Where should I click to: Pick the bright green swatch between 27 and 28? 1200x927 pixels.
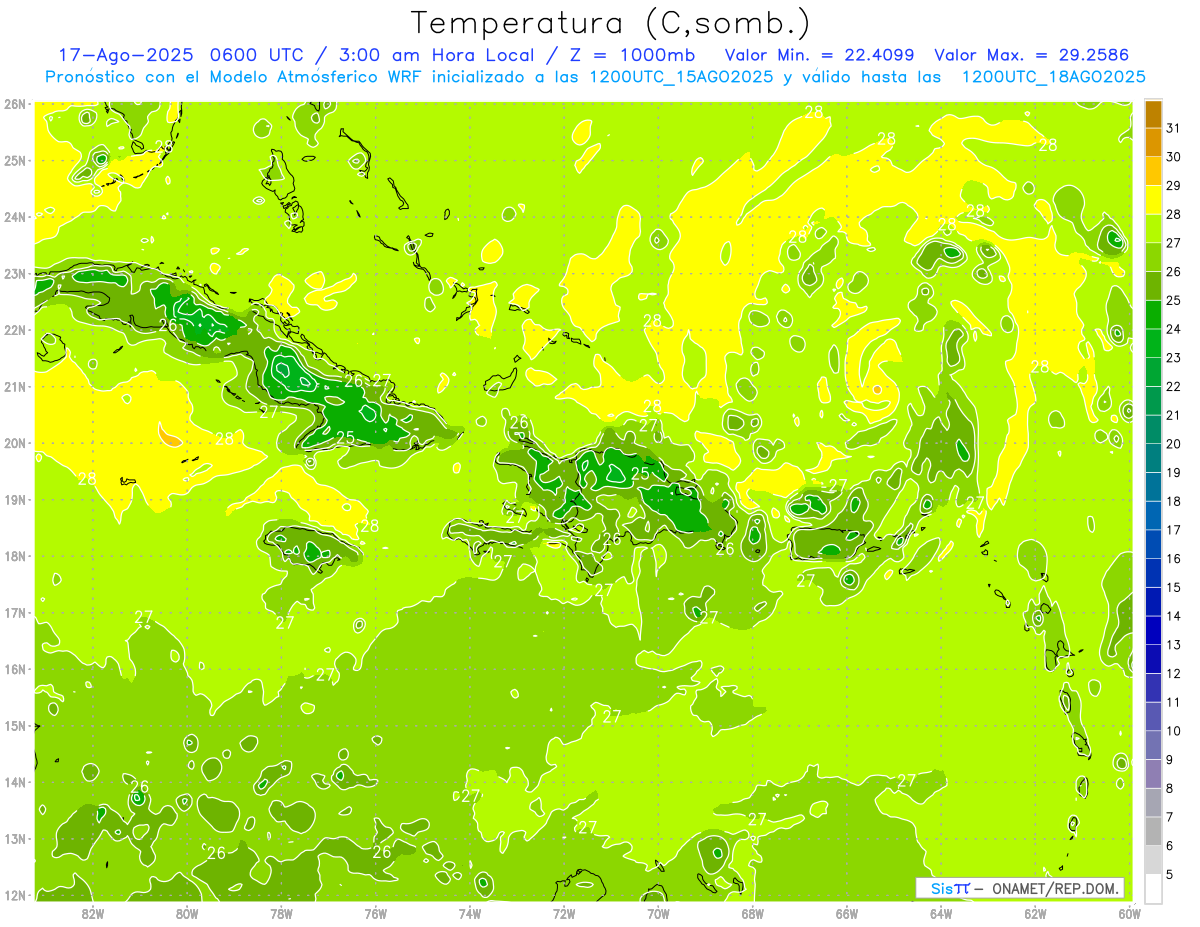click(1153, 229)
